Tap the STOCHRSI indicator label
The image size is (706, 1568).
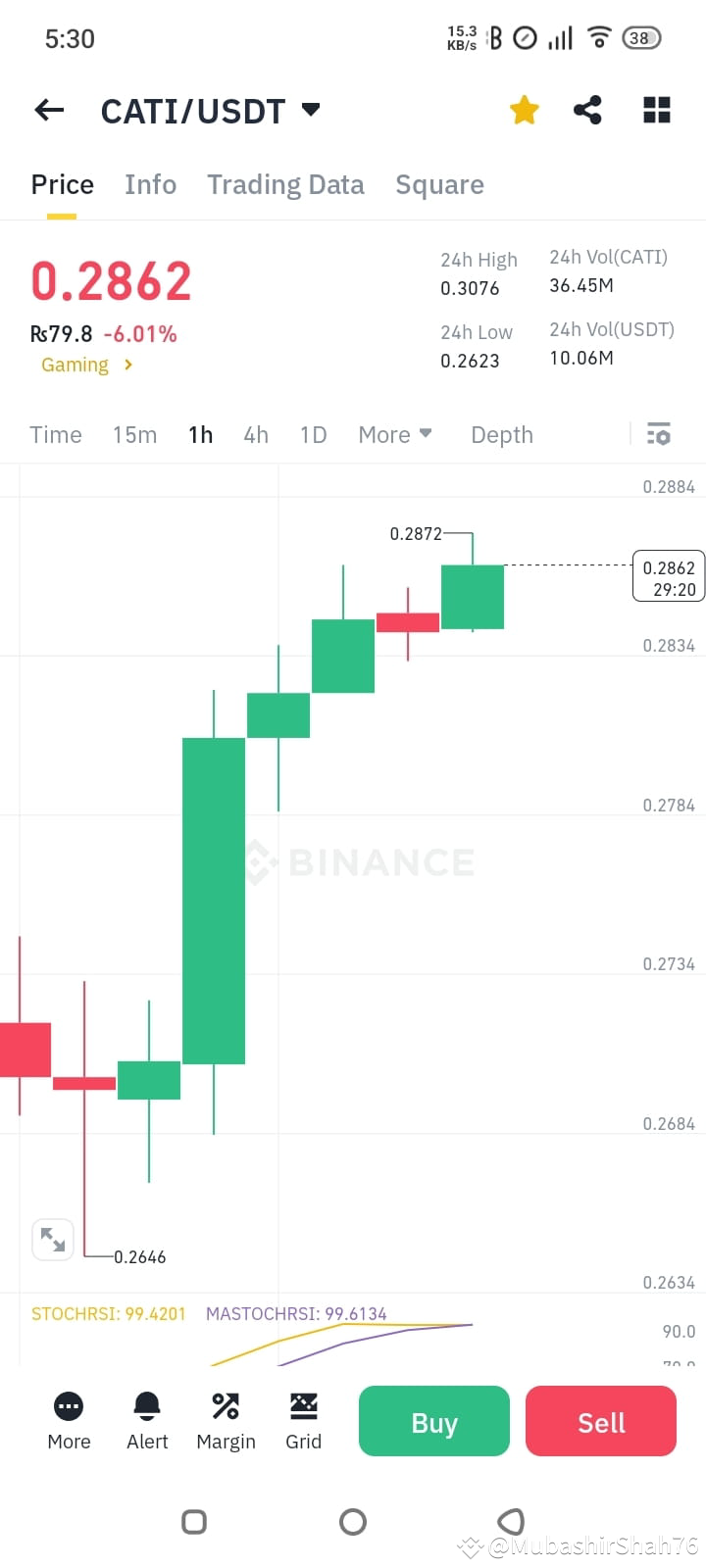(108, 1313)
